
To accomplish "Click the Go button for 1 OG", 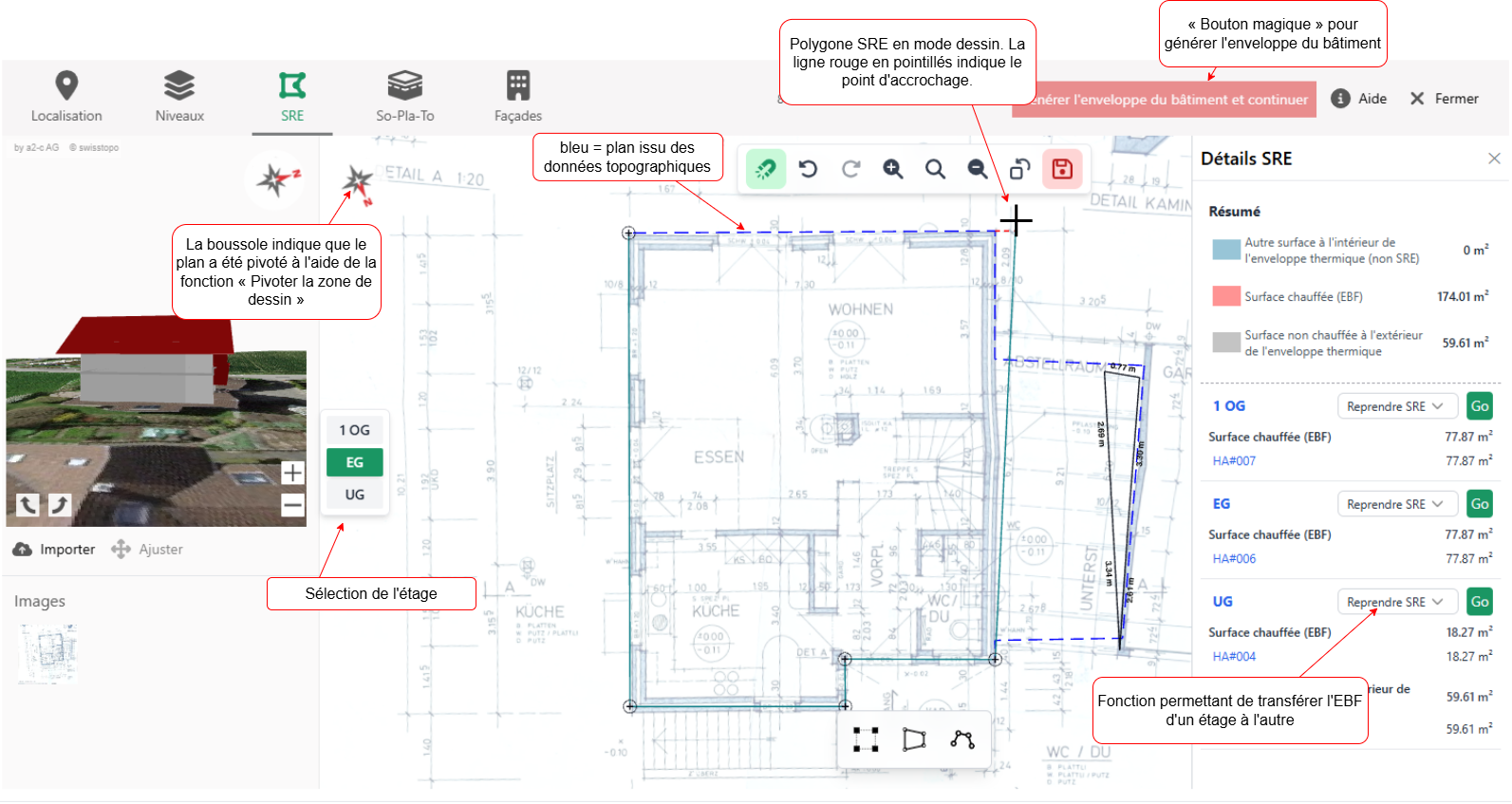I will pyautogui.click(x=1480, y=406).
